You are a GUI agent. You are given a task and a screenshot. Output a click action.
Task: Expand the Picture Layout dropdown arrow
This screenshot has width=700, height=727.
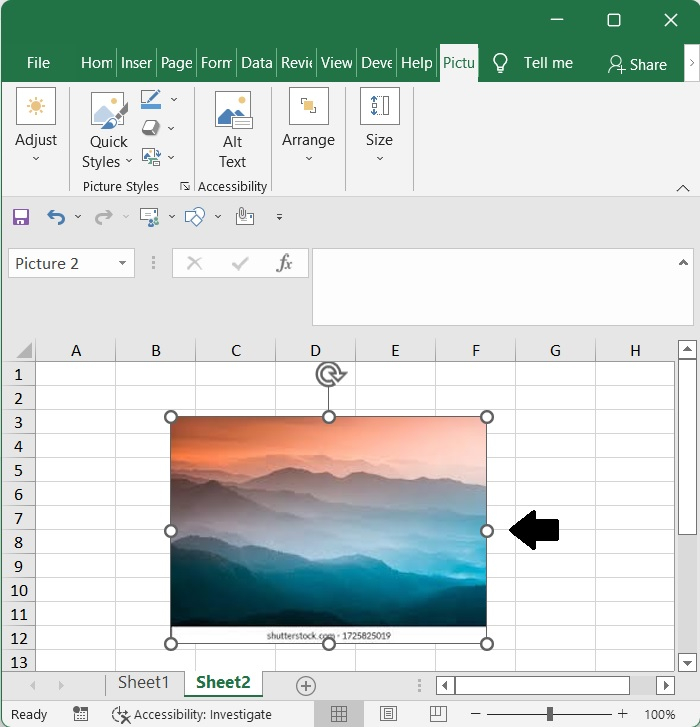click(x=171, y=157)
